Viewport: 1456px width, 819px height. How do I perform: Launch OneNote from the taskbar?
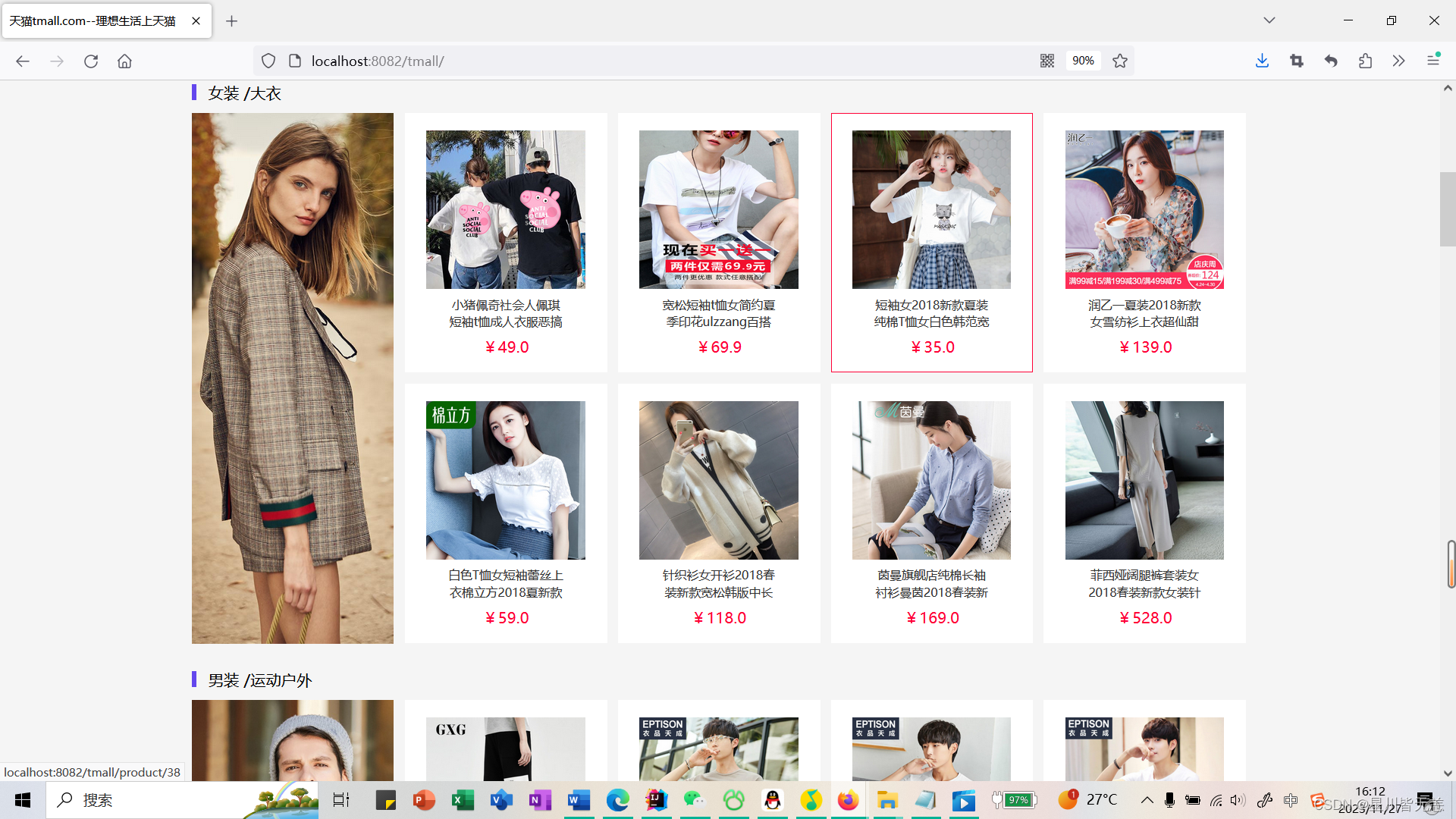click(x=540, y=800)
